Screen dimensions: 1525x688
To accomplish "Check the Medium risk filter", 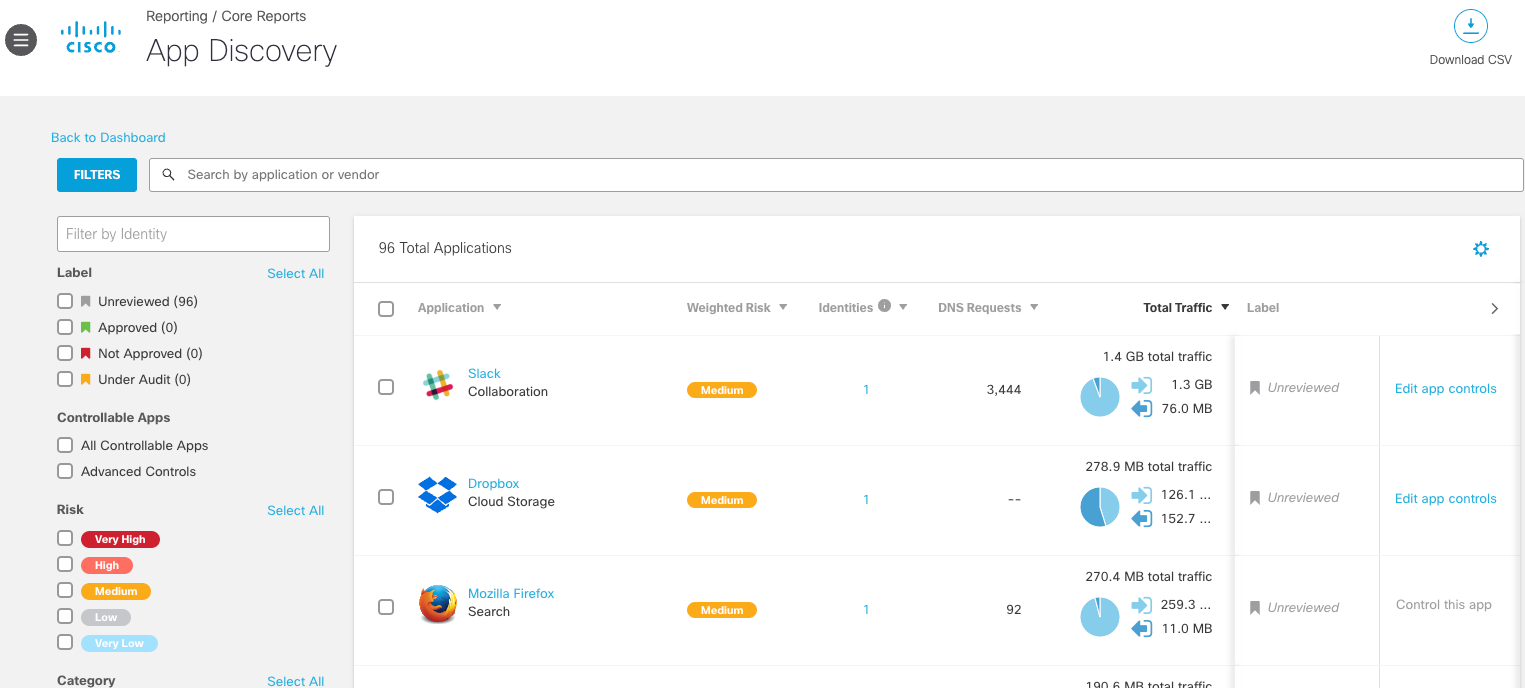I will [x=65, y=590].
